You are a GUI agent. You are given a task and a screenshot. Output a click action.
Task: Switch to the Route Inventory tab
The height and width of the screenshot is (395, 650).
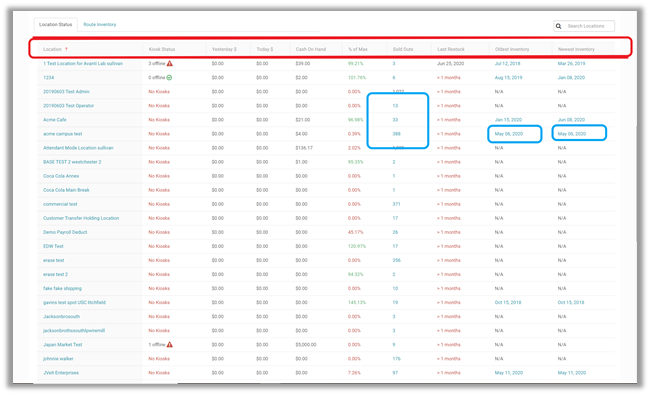pos(100,24)
